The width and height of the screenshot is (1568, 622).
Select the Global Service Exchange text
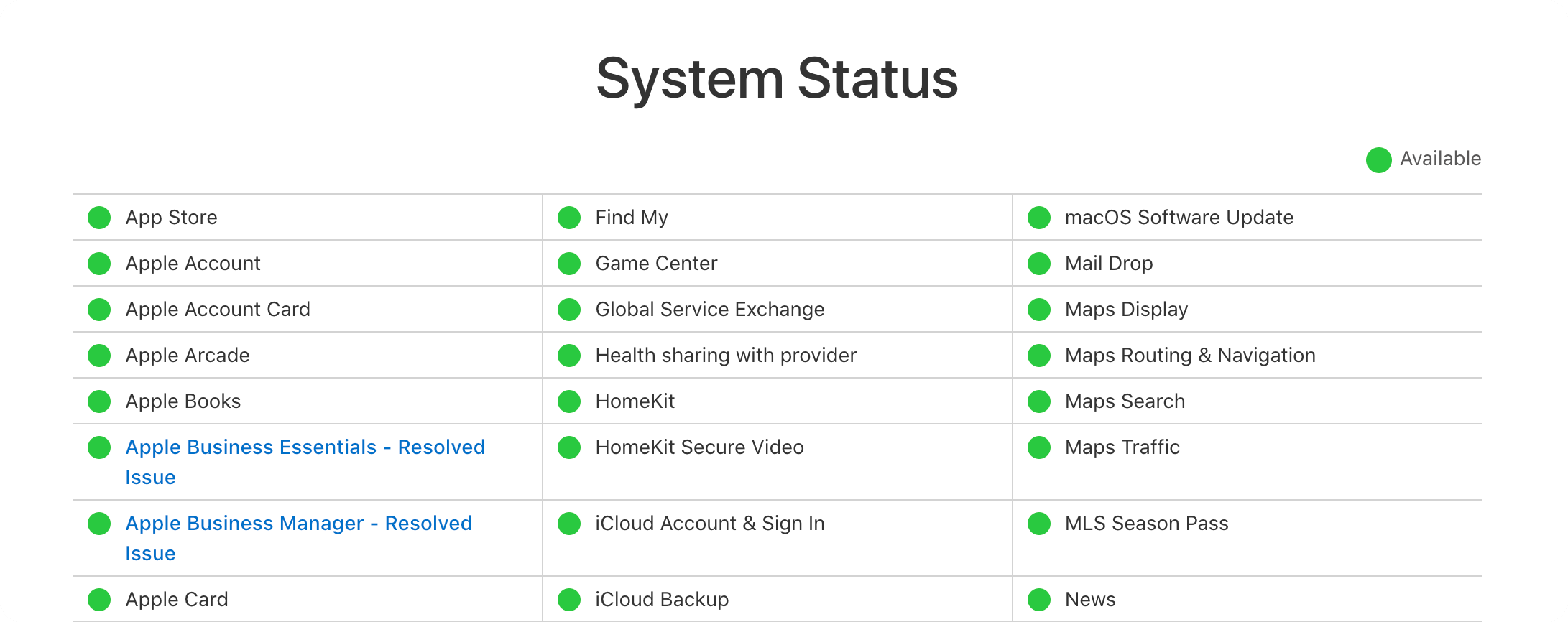(x=710, y=310)
